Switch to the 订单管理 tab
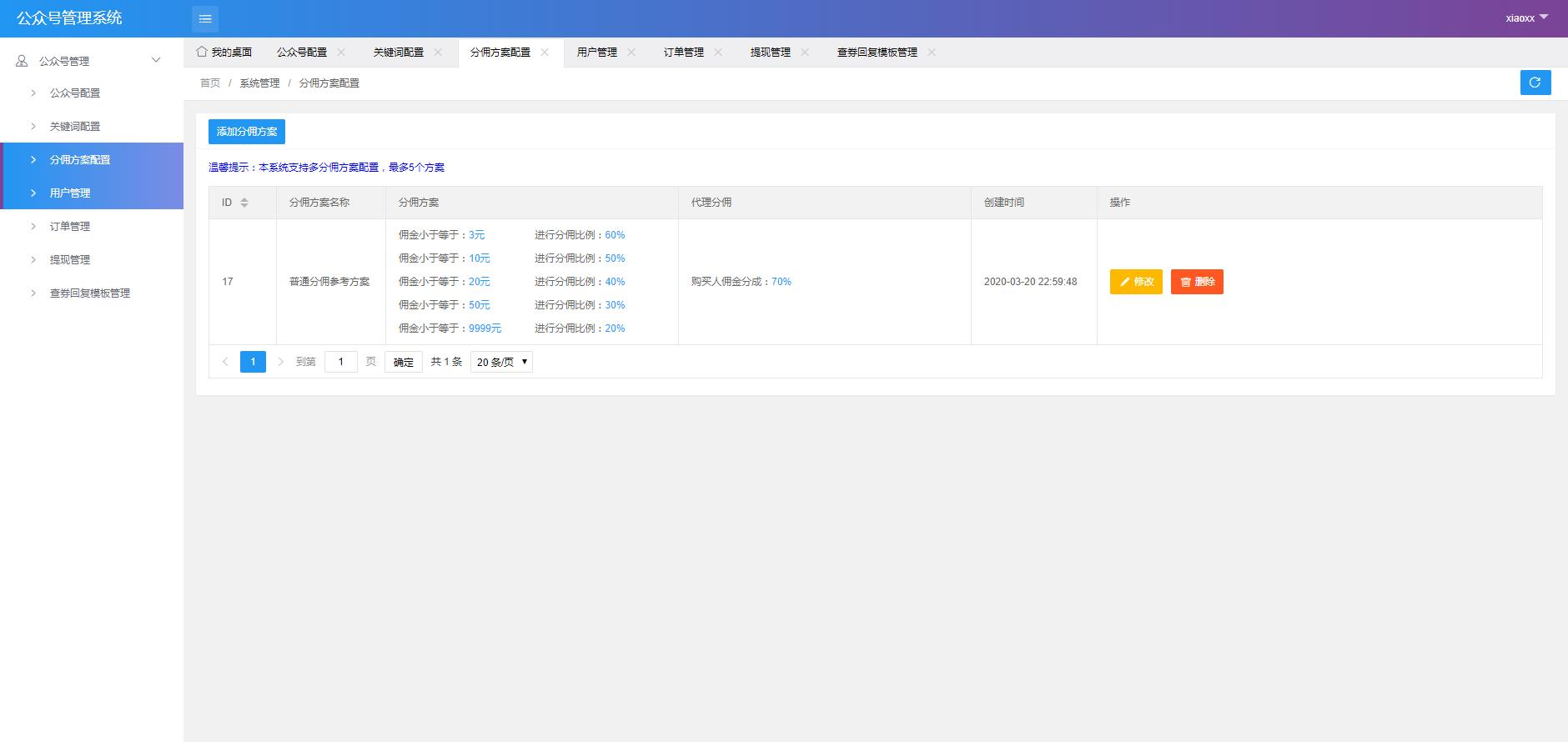This screenshot has width=1568, height=742. point(684,52)
